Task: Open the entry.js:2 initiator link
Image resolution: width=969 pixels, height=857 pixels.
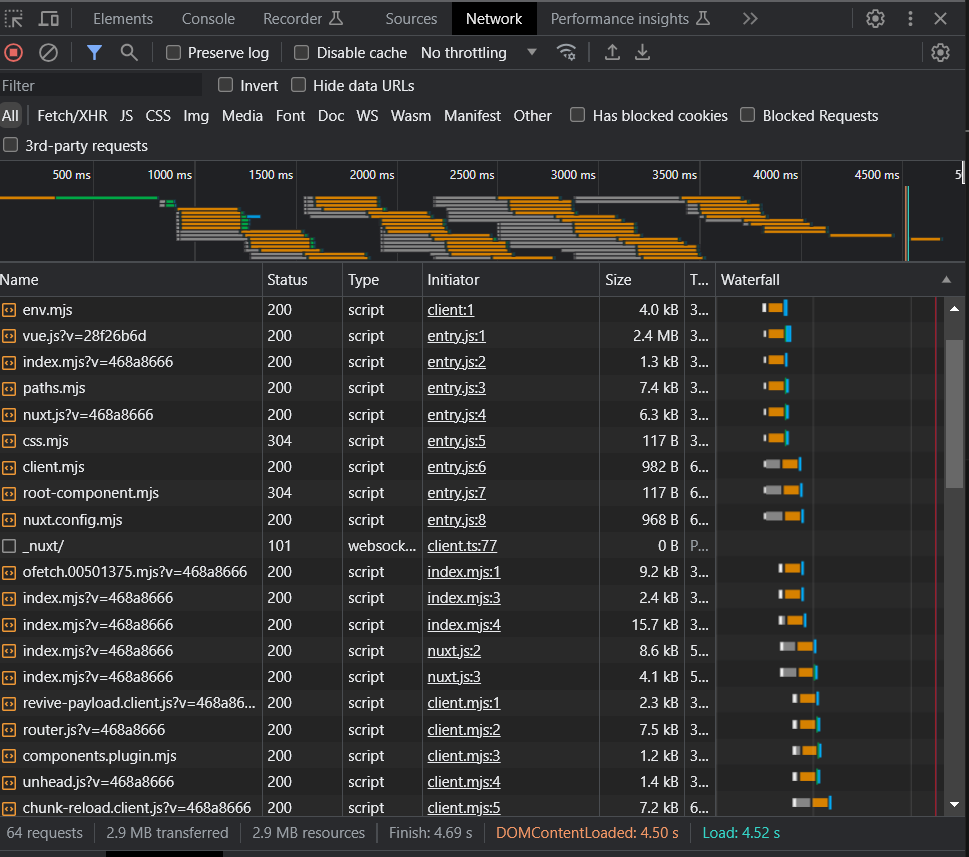Action: coord(455,361)
